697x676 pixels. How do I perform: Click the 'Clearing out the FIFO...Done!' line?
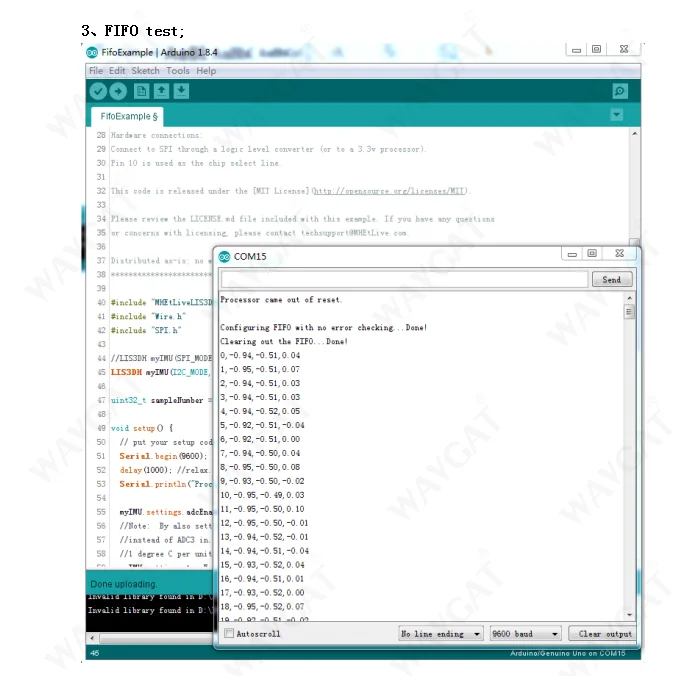pyautogui.click(x=284, y=341)
